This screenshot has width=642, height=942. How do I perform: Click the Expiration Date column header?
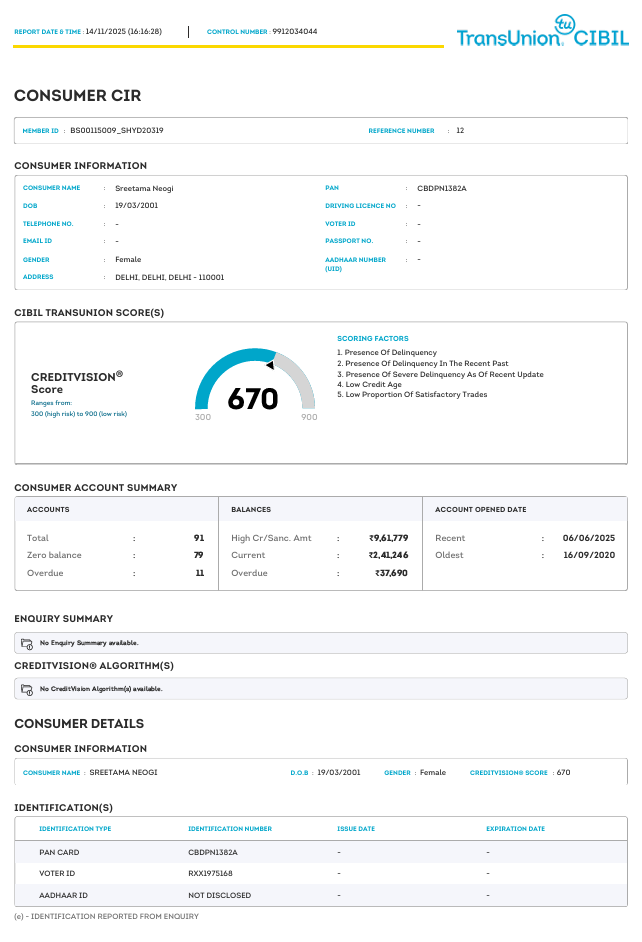pyautogui.click(x=516, y=829)
